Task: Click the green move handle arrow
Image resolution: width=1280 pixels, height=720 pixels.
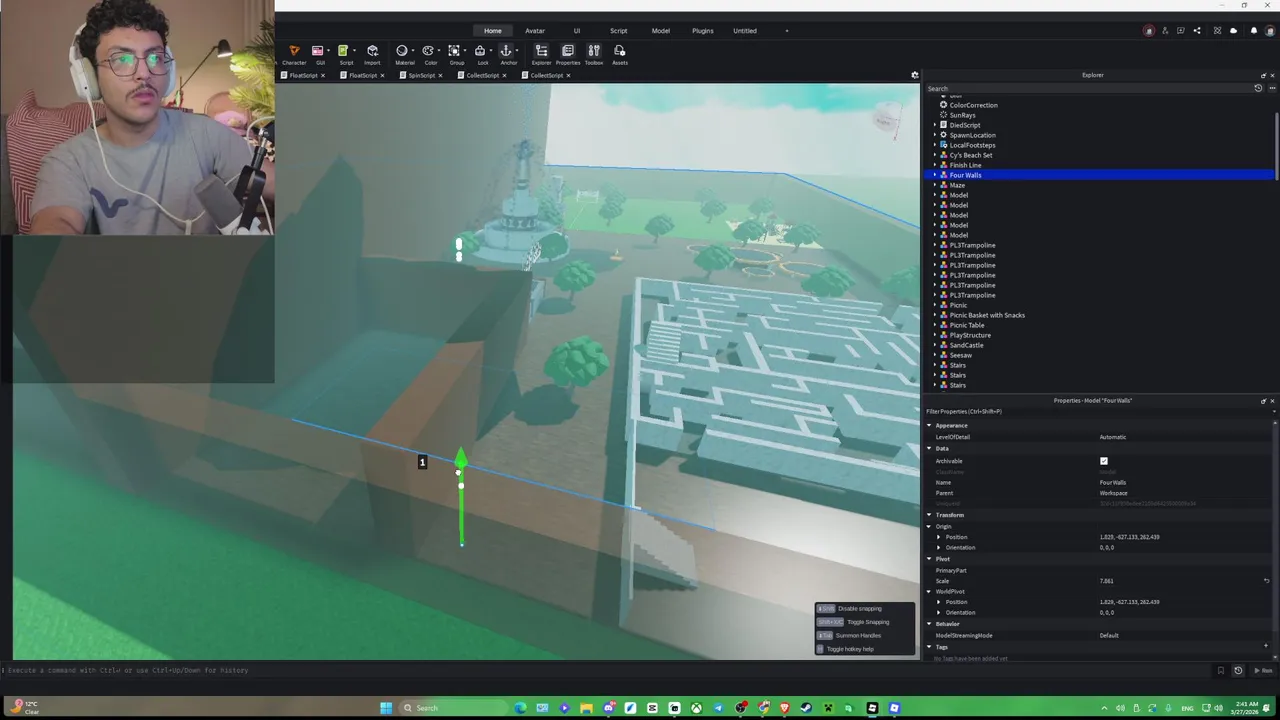Action: [460, 459]
